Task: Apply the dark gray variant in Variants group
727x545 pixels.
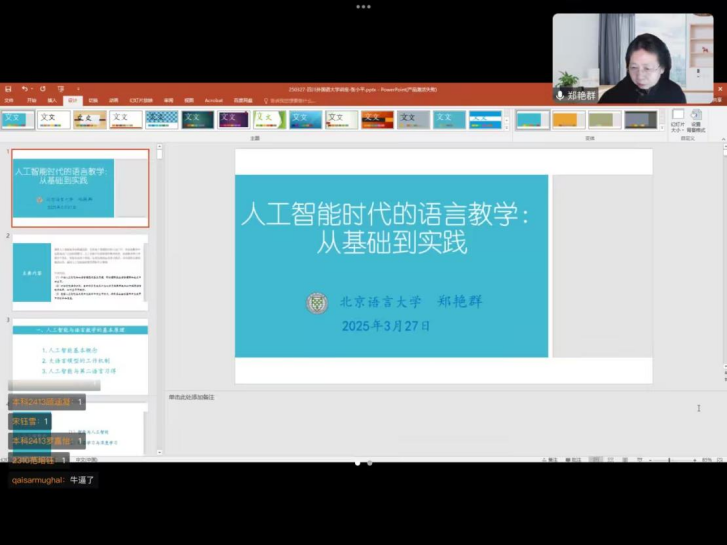Action: pos(640,120)
